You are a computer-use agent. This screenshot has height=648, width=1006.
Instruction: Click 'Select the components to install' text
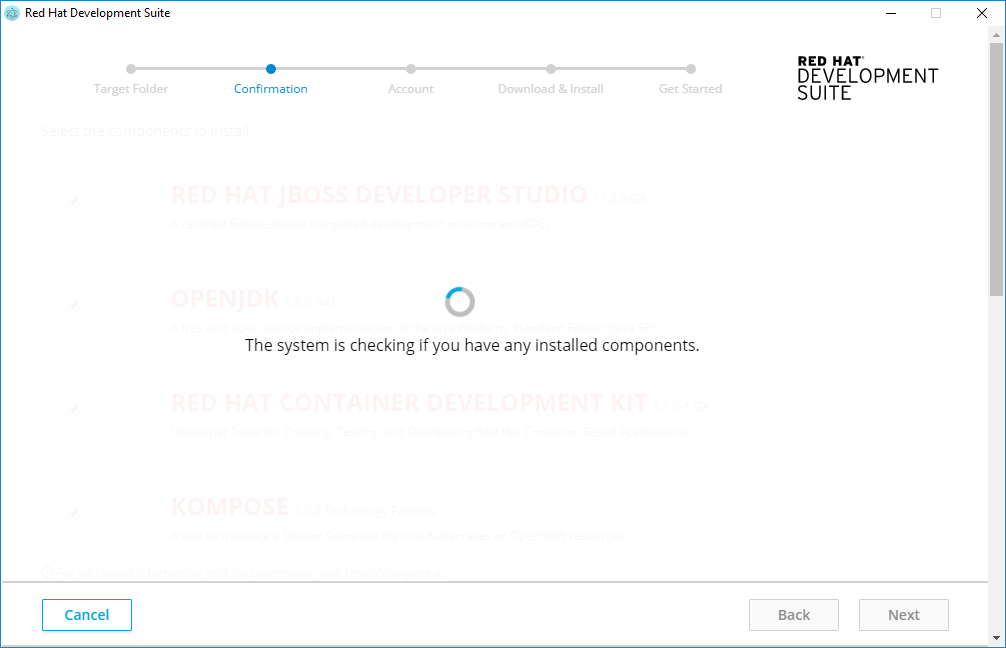[x=145, y=131]
